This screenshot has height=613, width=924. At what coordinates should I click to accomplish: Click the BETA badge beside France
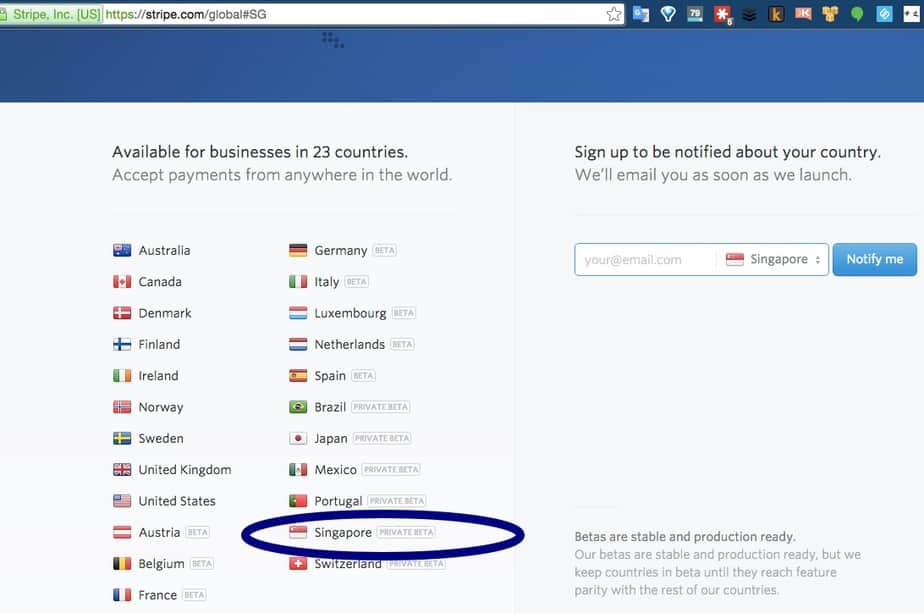pyautogui.click(x=194, y=595)
